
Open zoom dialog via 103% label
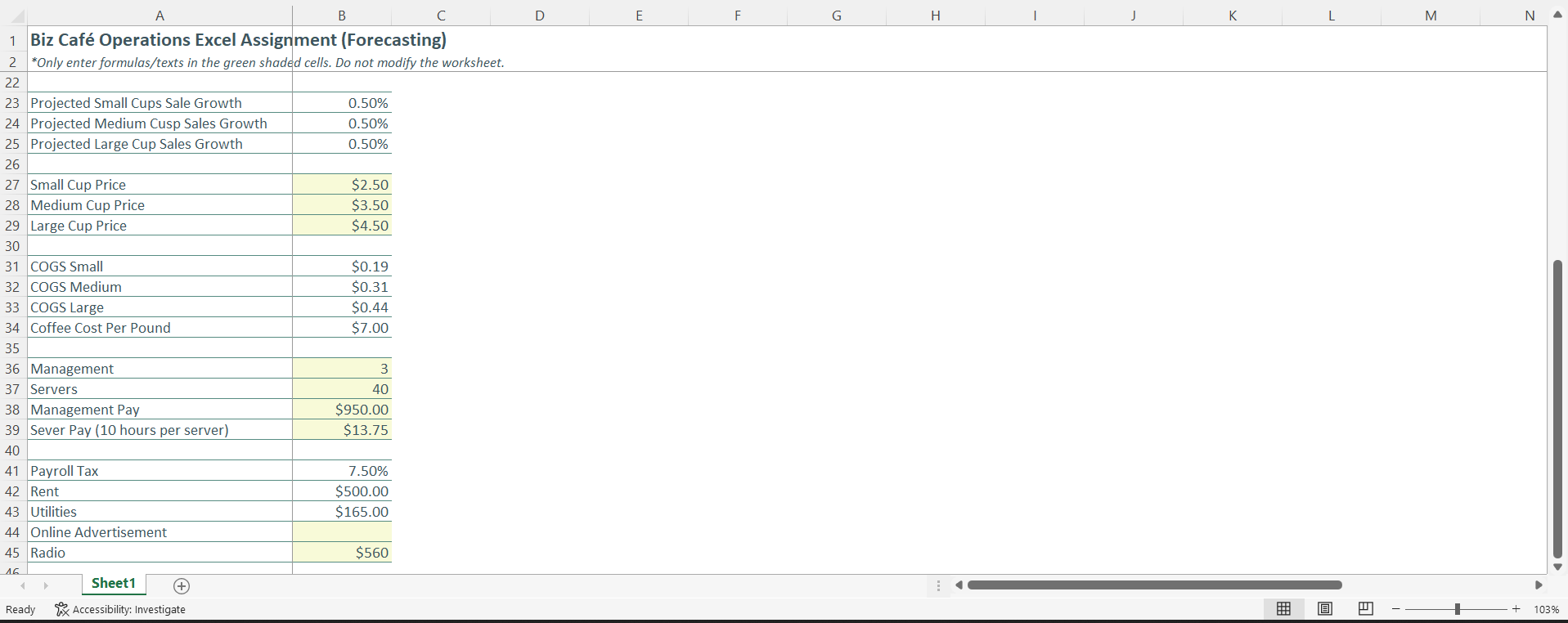click(x=1546, y=609)
